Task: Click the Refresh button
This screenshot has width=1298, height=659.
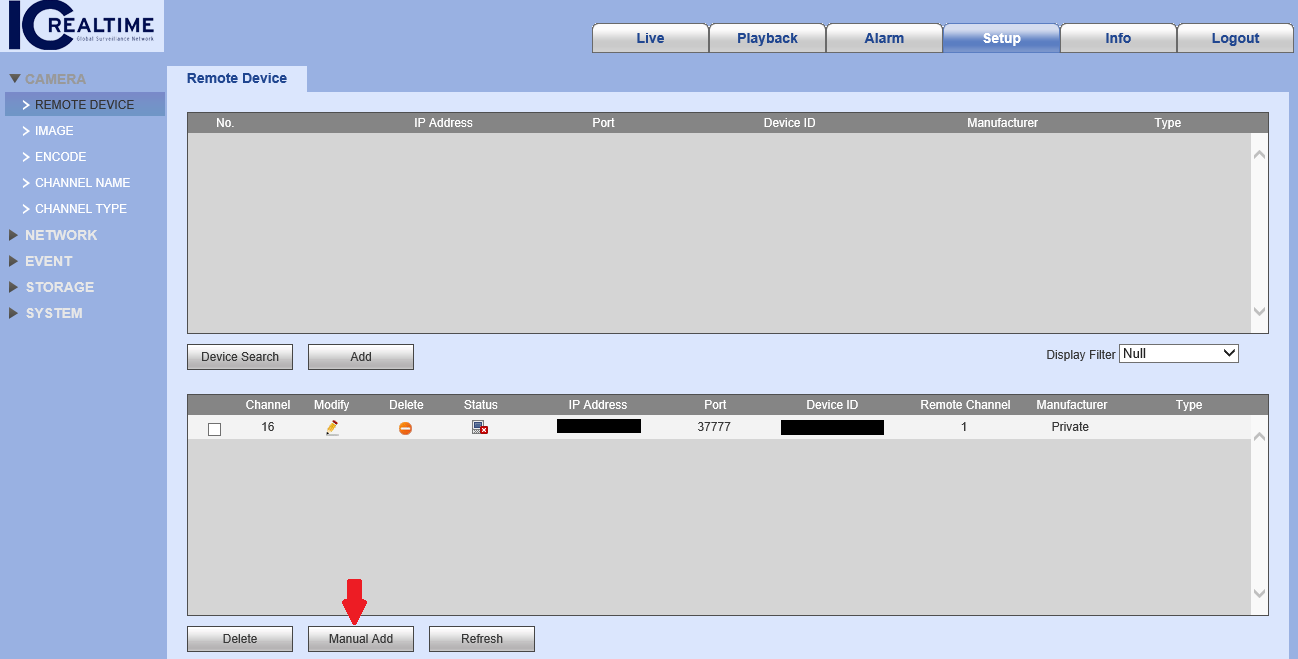Action: 481,639
